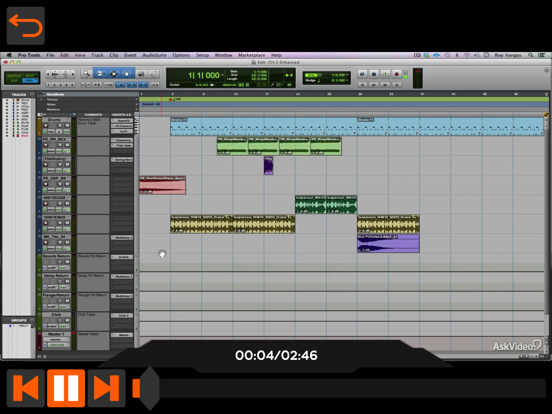Skip to the next video
The image size is (552, 414).
[107, 388]
